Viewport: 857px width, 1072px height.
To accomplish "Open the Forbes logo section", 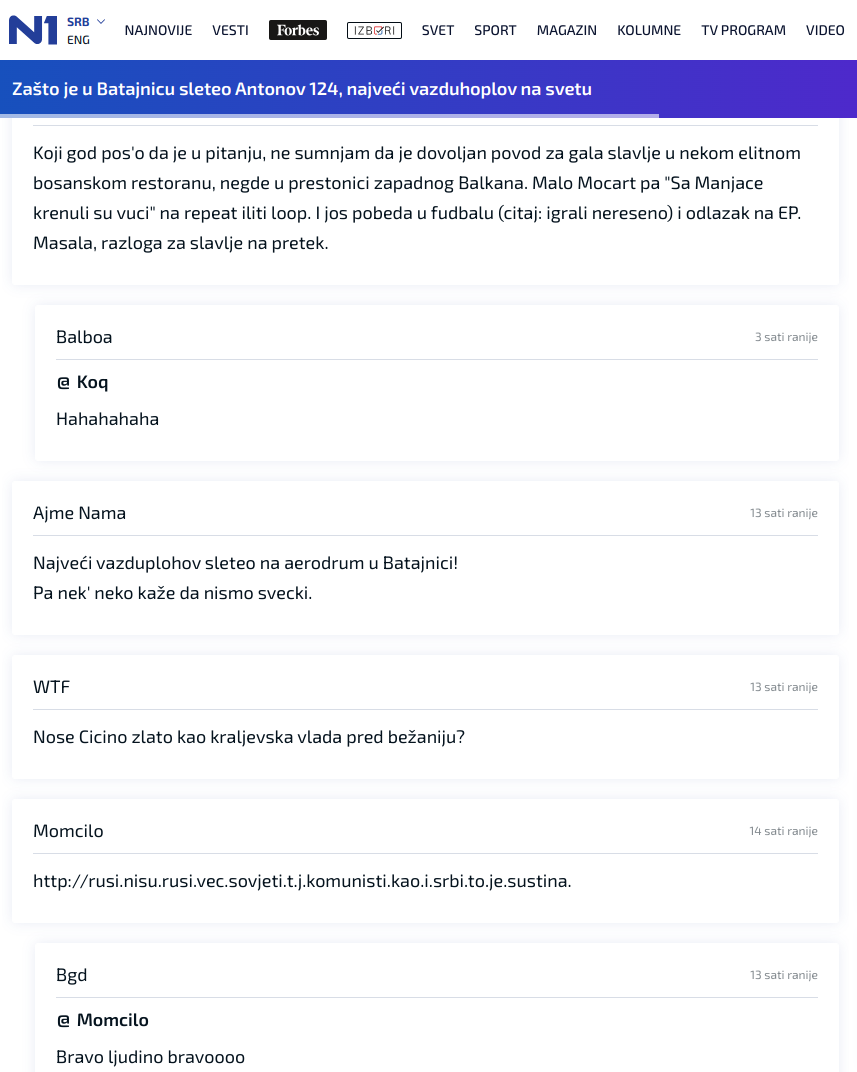I will coord(298,30).
